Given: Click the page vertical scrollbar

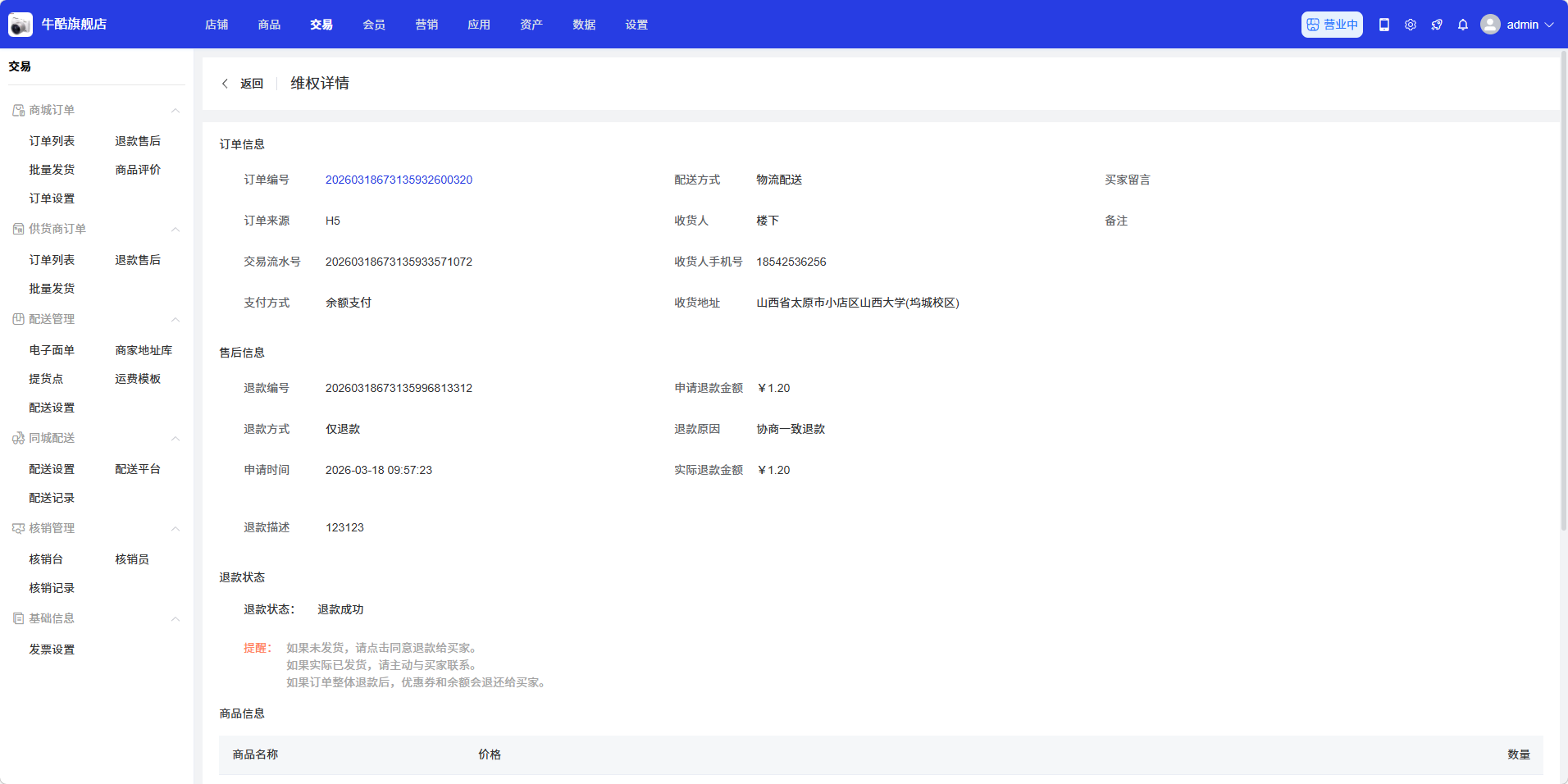Looking at the screenshot, I should click(1563, 287).
